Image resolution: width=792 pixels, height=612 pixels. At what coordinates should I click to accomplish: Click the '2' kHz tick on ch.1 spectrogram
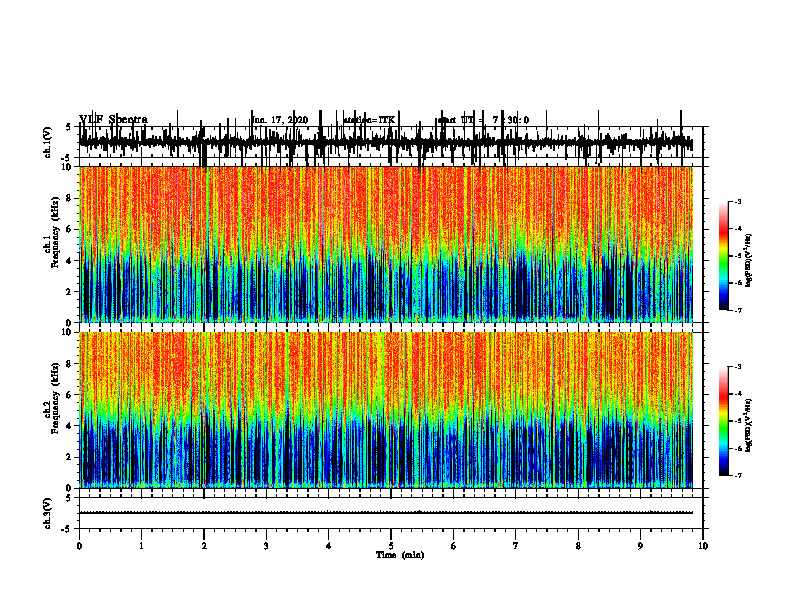point(70,291)
